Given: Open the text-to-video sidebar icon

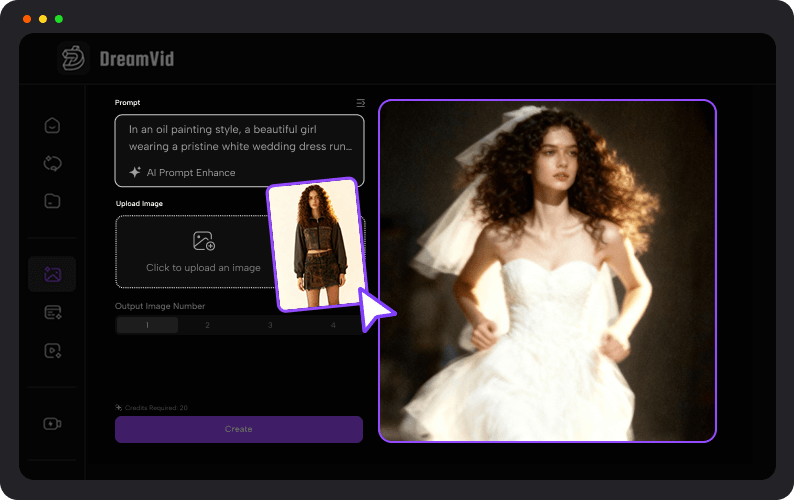Looking at the screenshot, I should 53,313.
